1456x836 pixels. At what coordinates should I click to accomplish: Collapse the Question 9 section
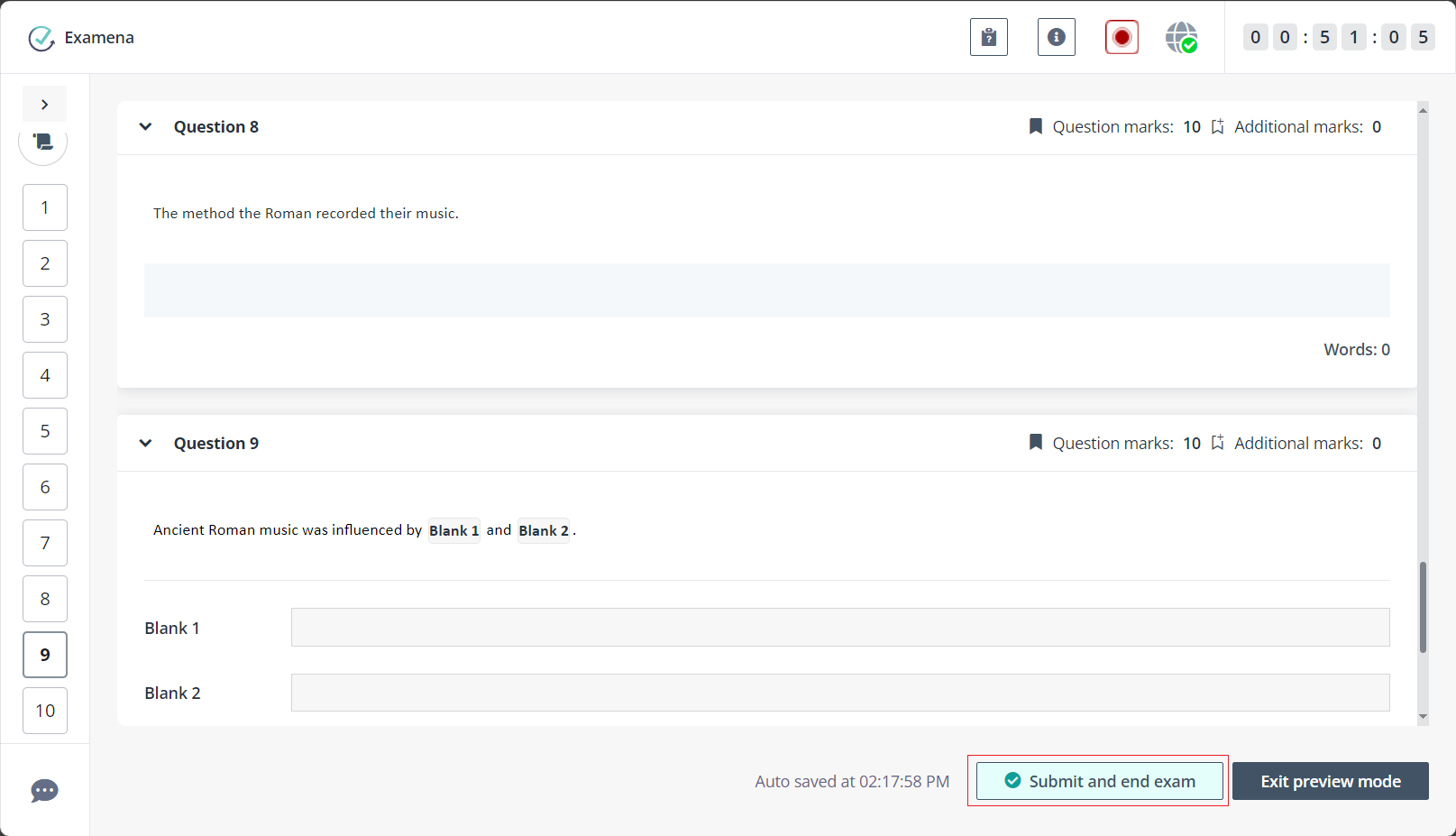[x=145, y=444]
